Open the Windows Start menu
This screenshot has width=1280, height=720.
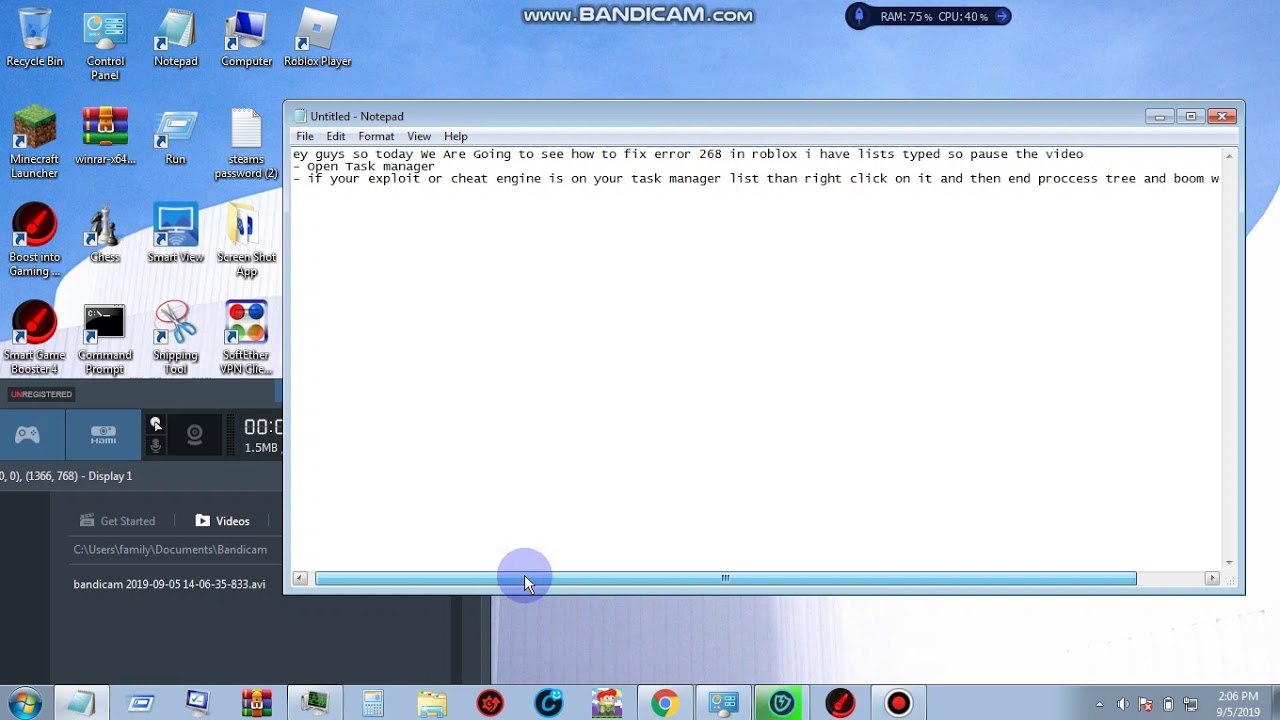click(24, 703)
